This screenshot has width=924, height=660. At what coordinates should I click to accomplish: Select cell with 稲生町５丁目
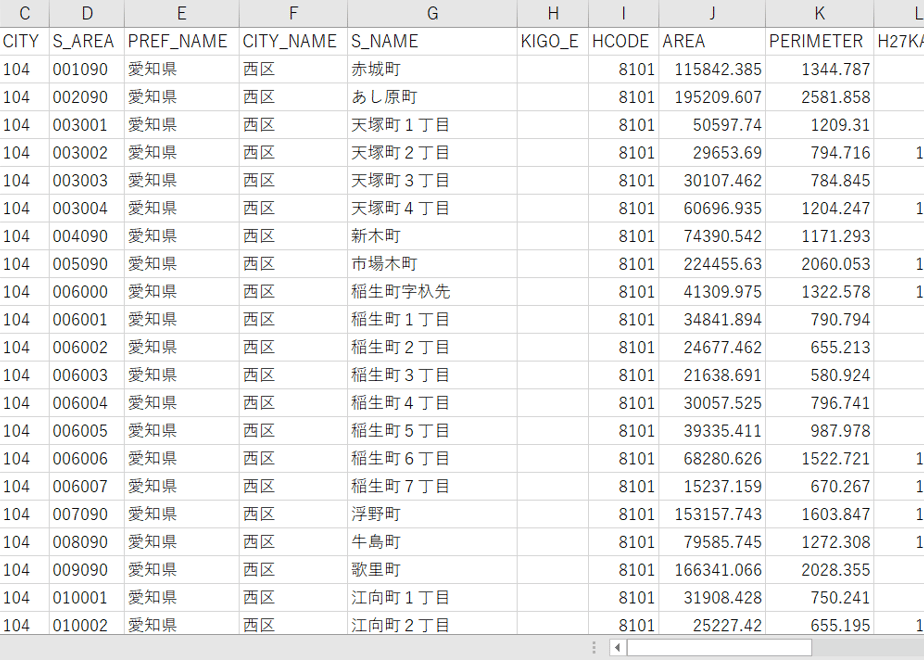[433, 431]
